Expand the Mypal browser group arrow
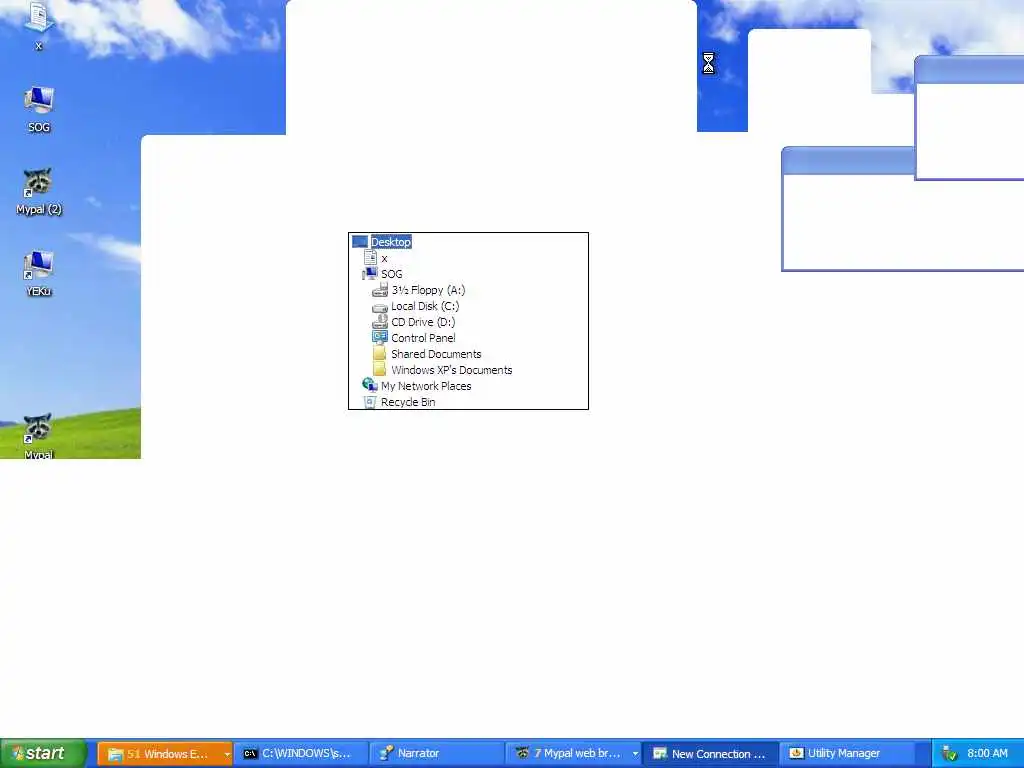The image size is (1024, 768). pyautogui.click(x=635, y=754)
